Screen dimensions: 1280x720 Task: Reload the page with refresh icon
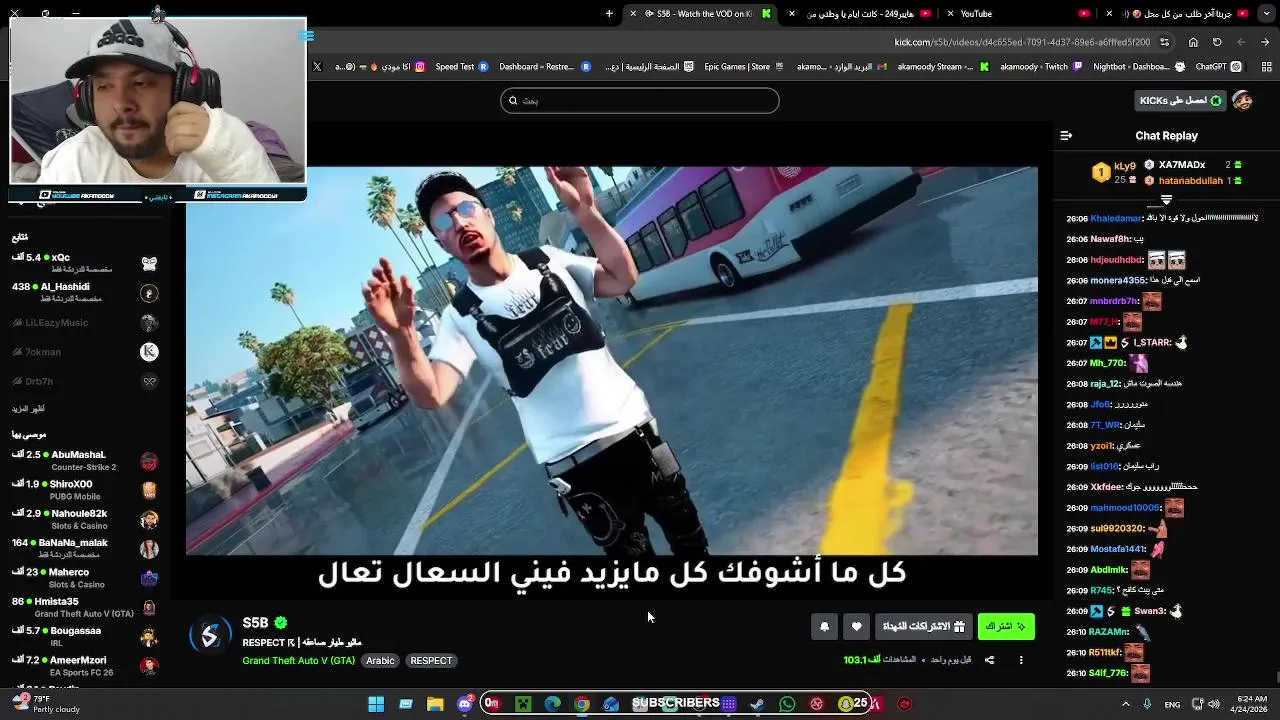coord(1217,43)
